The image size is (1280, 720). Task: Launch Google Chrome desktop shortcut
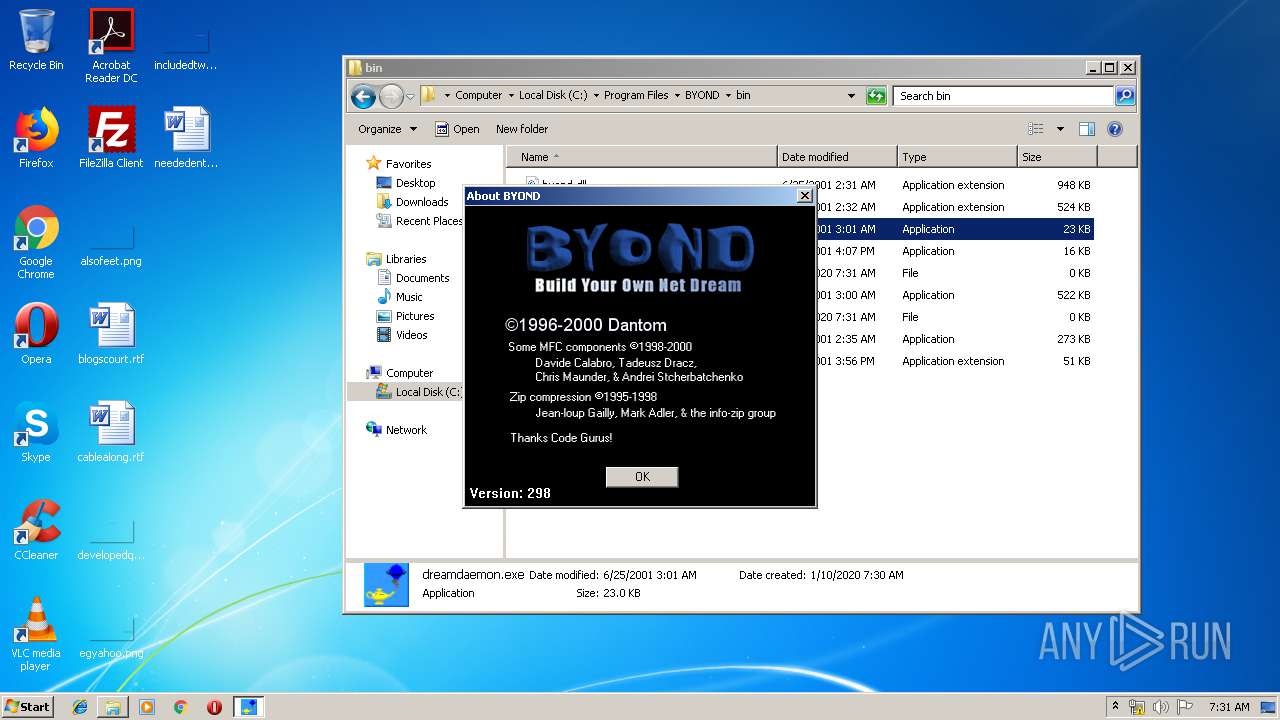point(36,242)
